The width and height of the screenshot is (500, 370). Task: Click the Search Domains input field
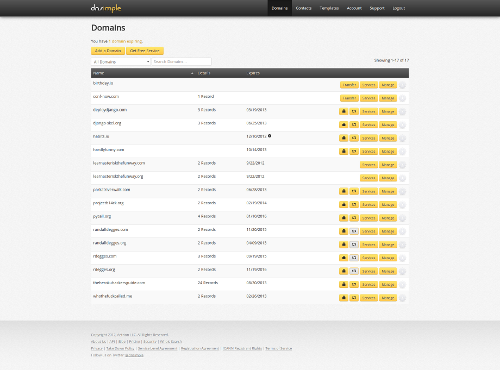(x=181, y=62)
